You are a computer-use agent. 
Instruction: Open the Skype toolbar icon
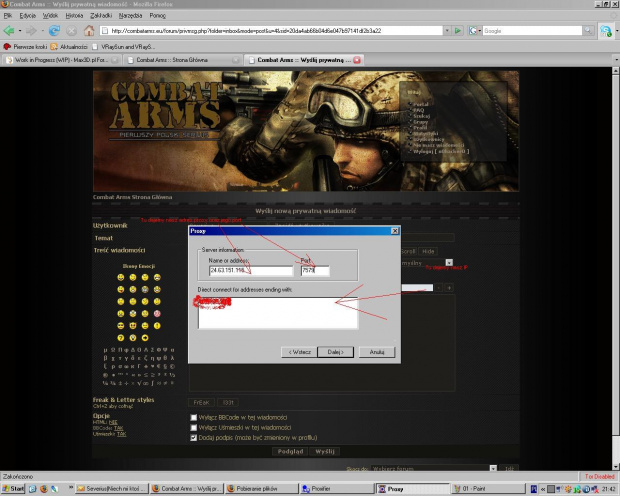point(605,31)
